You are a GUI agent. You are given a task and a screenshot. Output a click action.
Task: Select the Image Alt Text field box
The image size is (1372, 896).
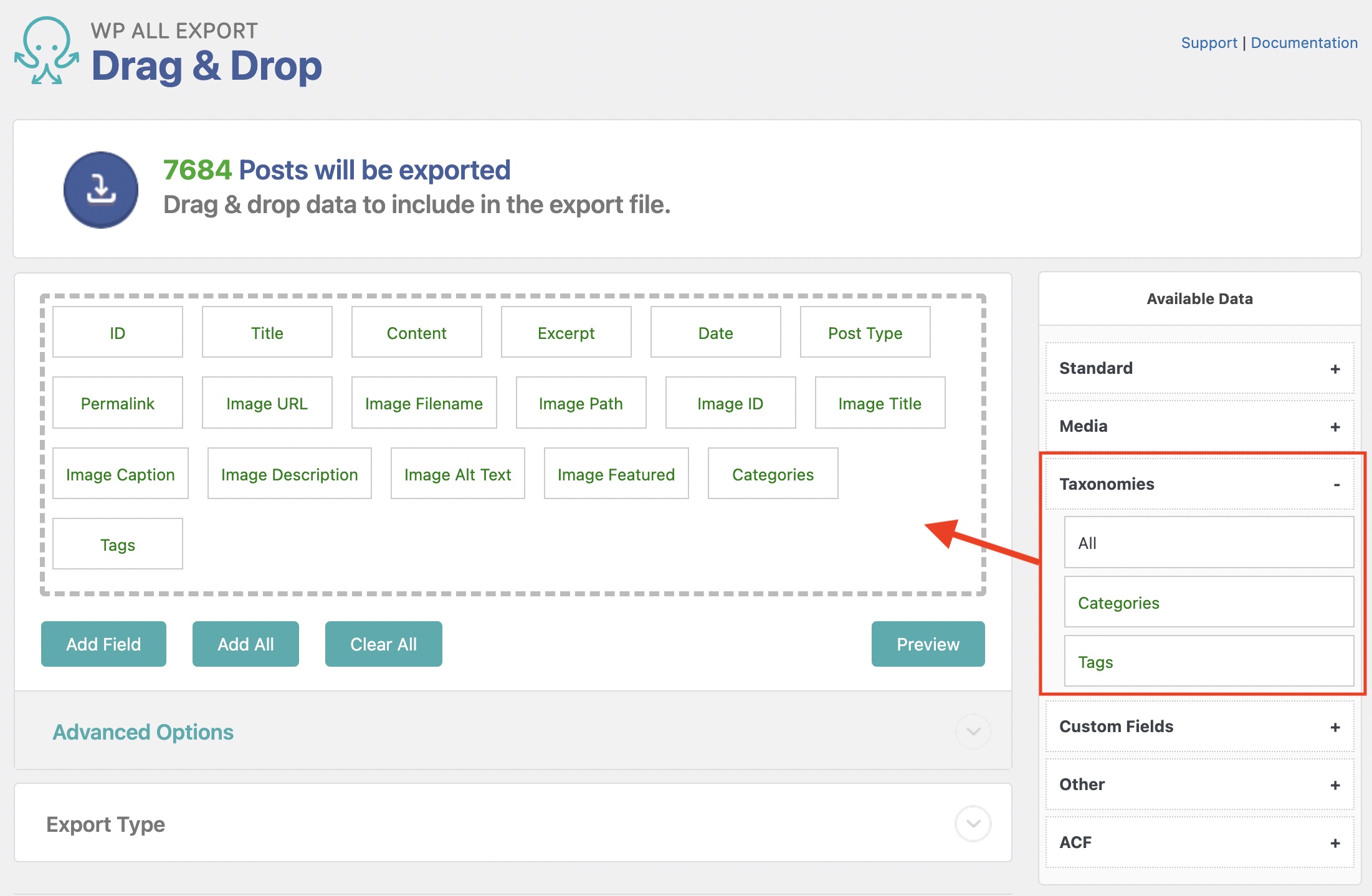coord(457,474)
